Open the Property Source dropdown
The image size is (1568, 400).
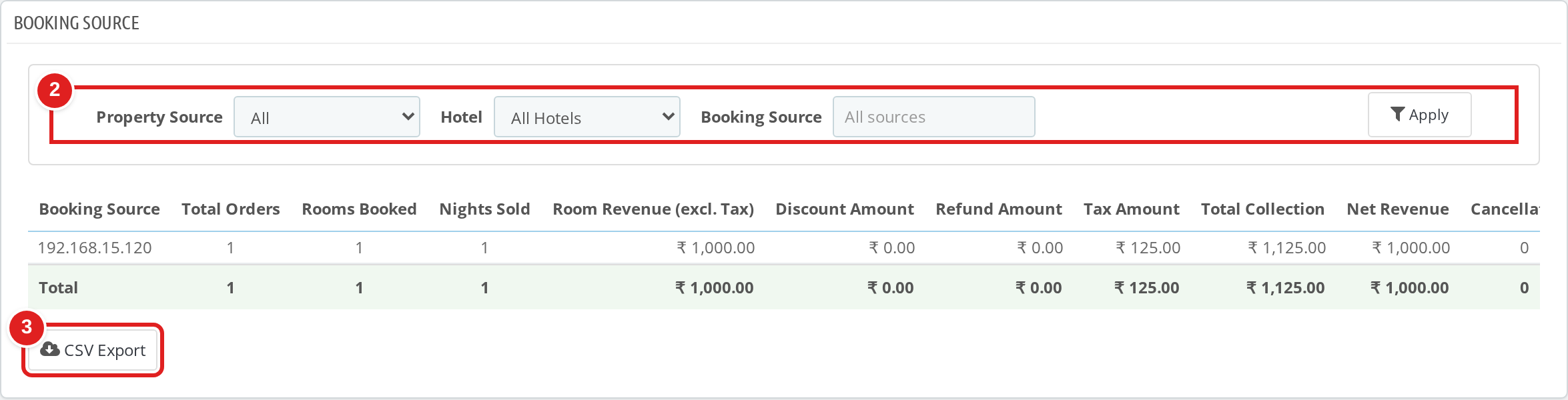tap(327, 117)
